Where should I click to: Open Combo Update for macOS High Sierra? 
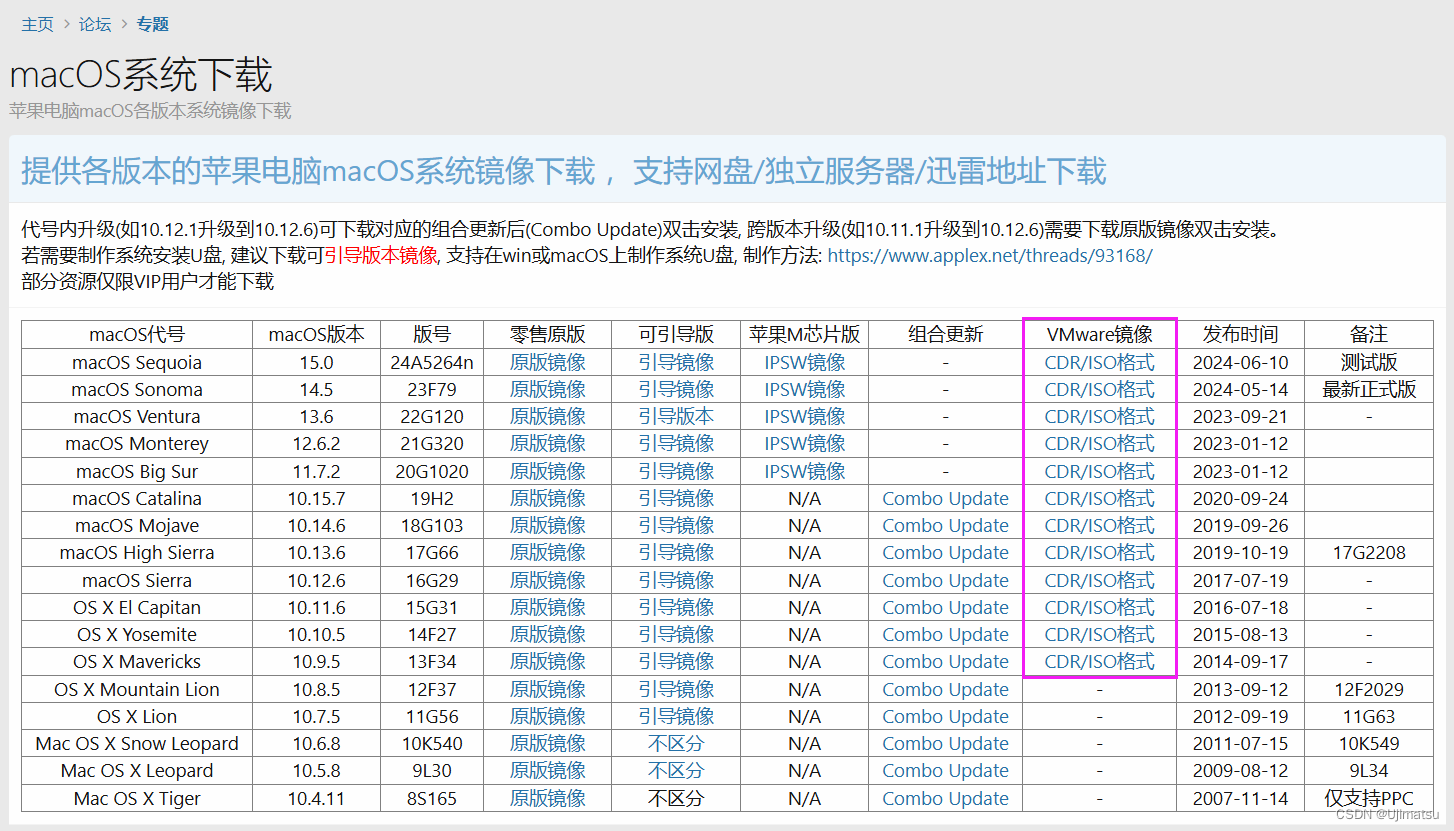(945, 552)
